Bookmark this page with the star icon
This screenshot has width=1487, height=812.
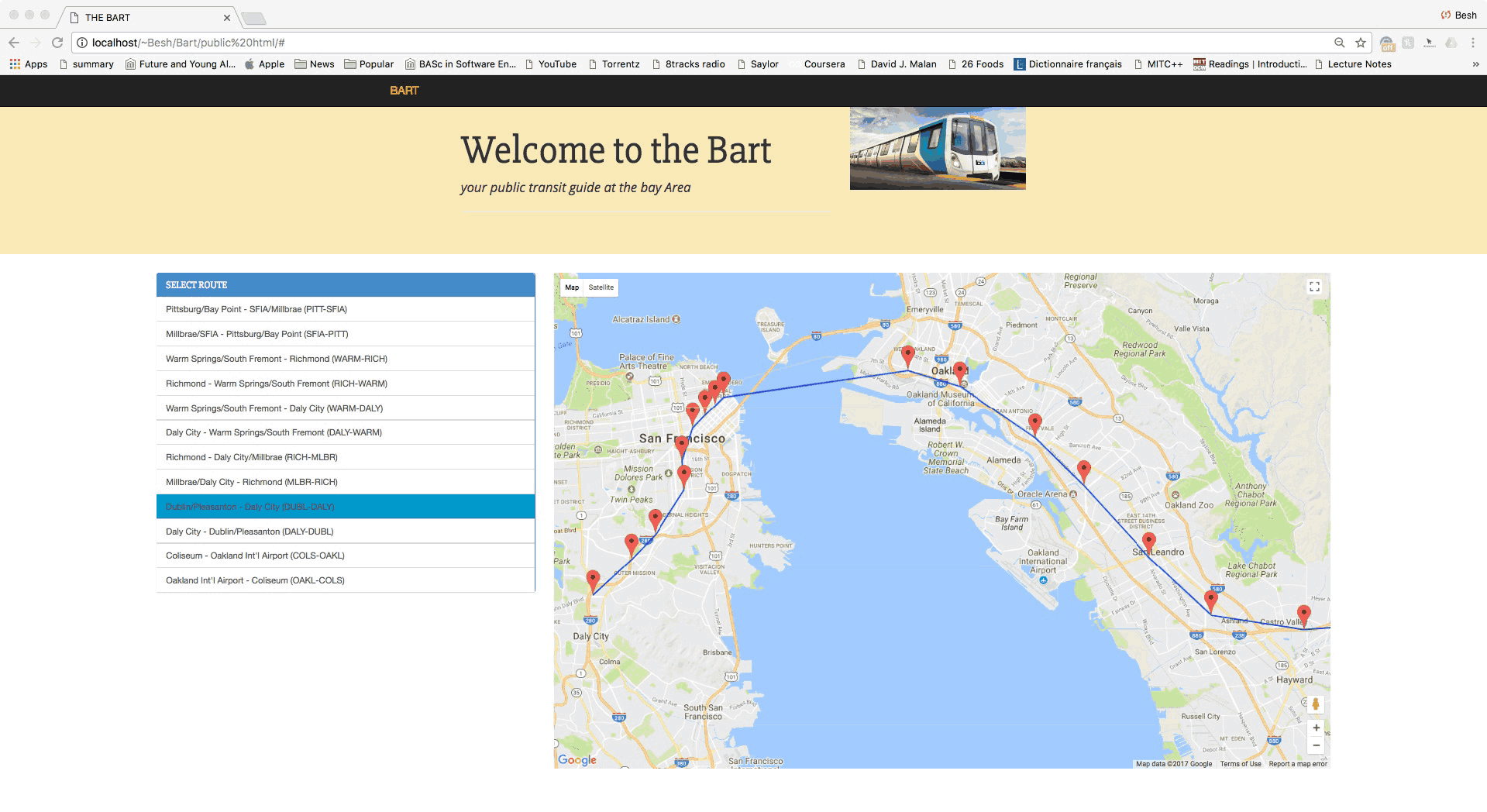click(1361, 43)
